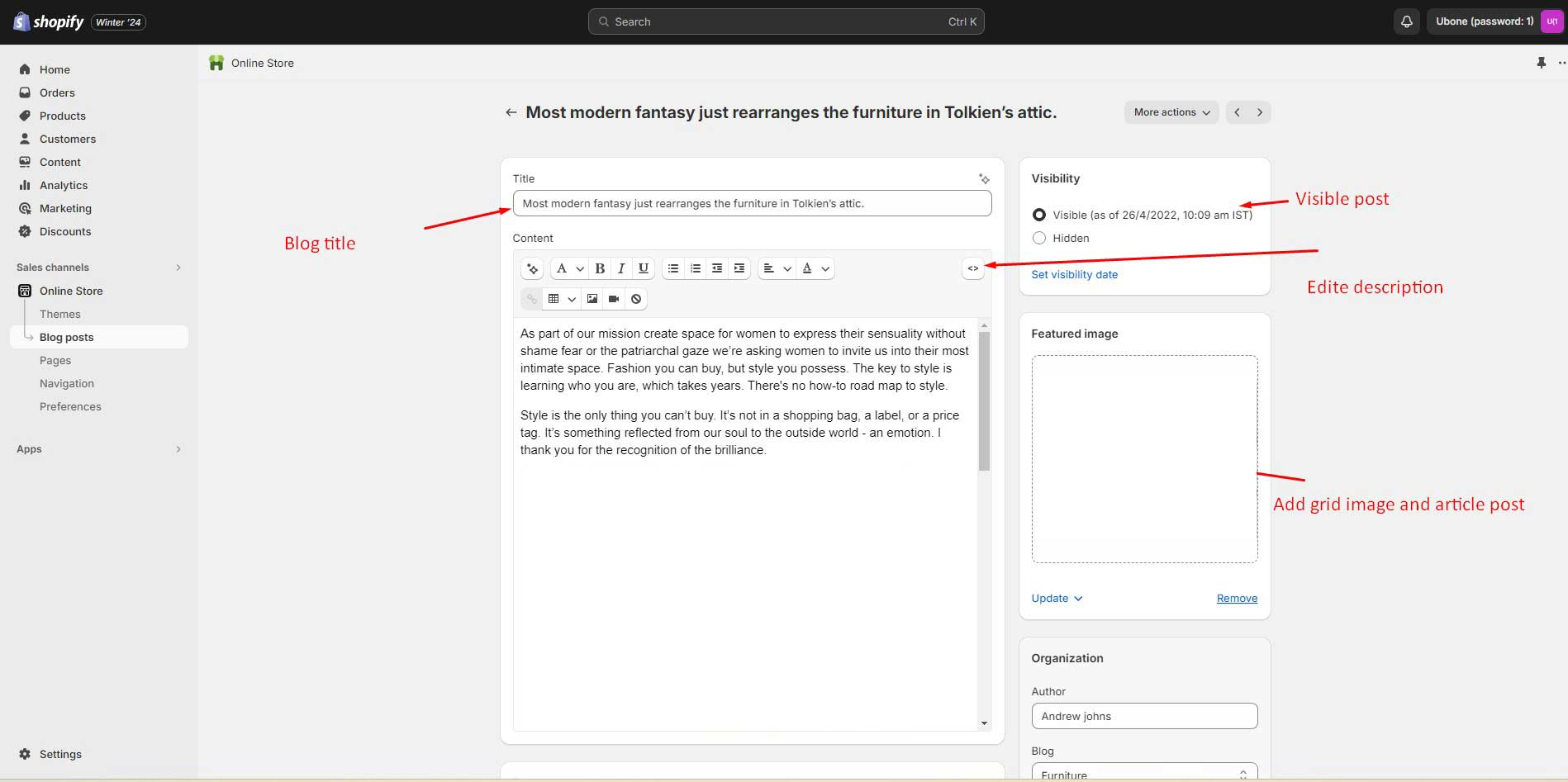This screenshot has height=782, width=1568.
Task: Insert a video into the post
Action: 614,299
